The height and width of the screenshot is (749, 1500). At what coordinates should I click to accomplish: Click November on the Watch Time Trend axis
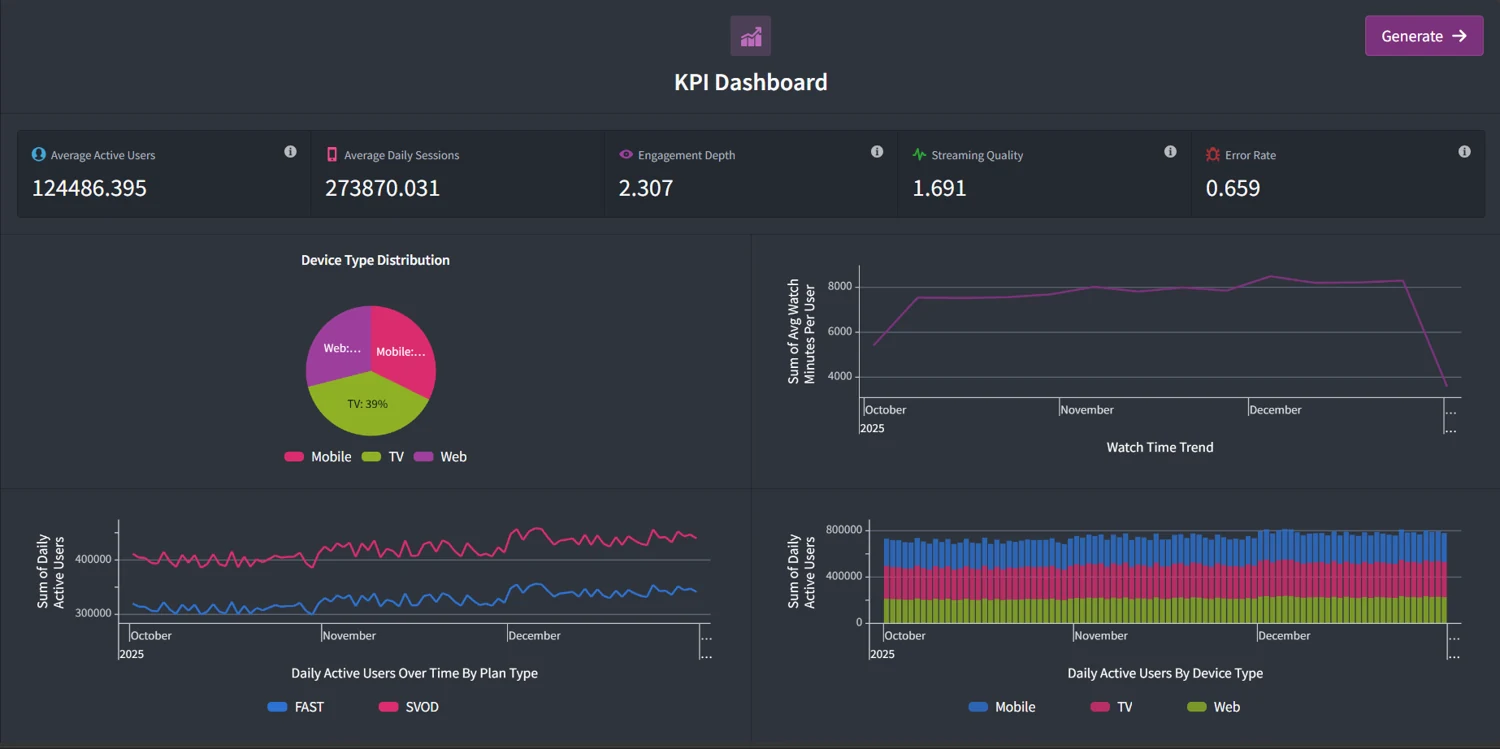coord(1087,410)
